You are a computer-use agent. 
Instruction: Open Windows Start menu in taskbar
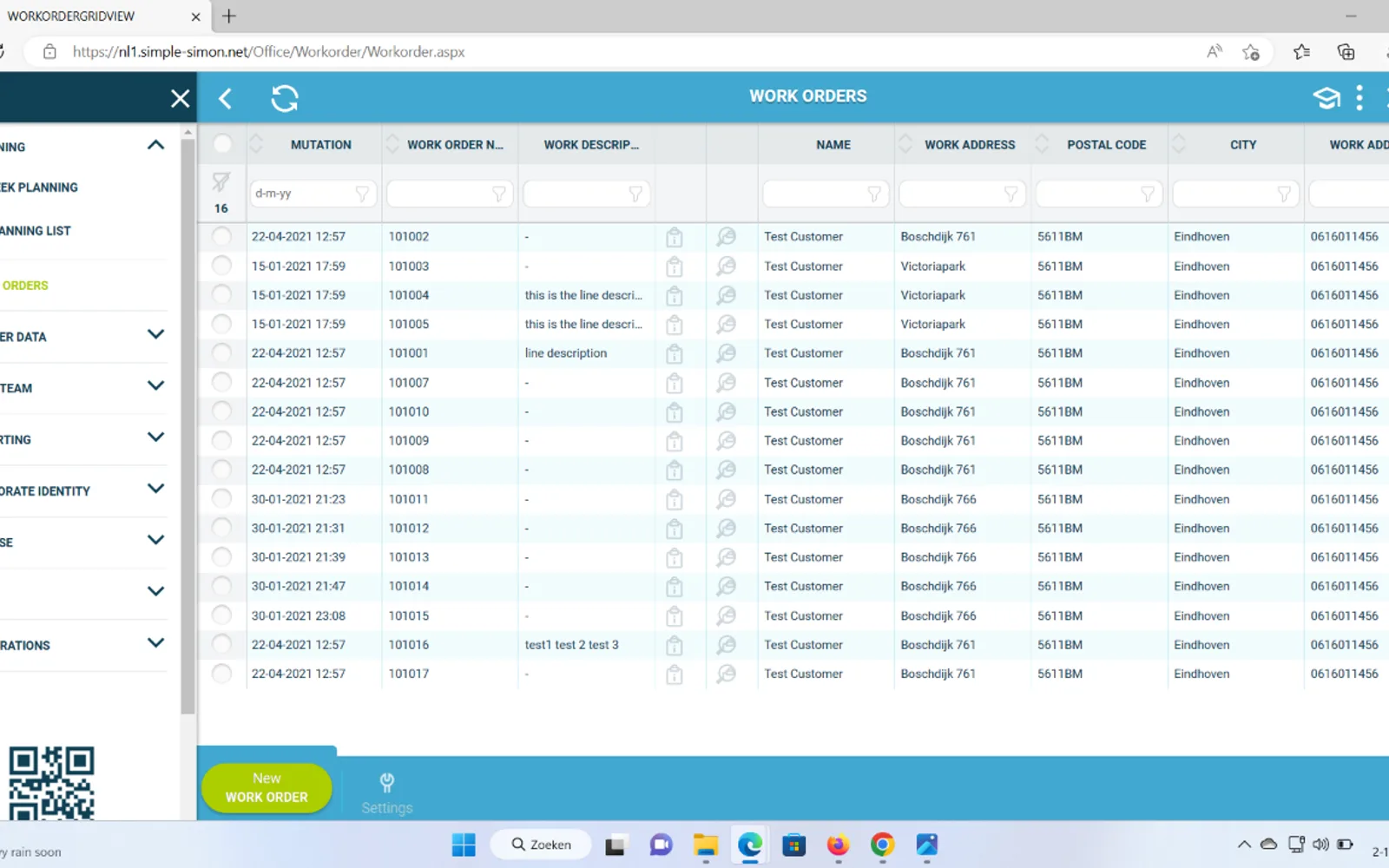coord(464,845)
